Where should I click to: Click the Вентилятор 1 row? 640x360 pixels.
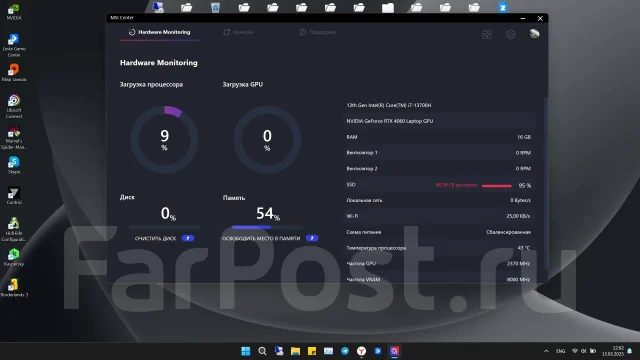tap(439, 153)
